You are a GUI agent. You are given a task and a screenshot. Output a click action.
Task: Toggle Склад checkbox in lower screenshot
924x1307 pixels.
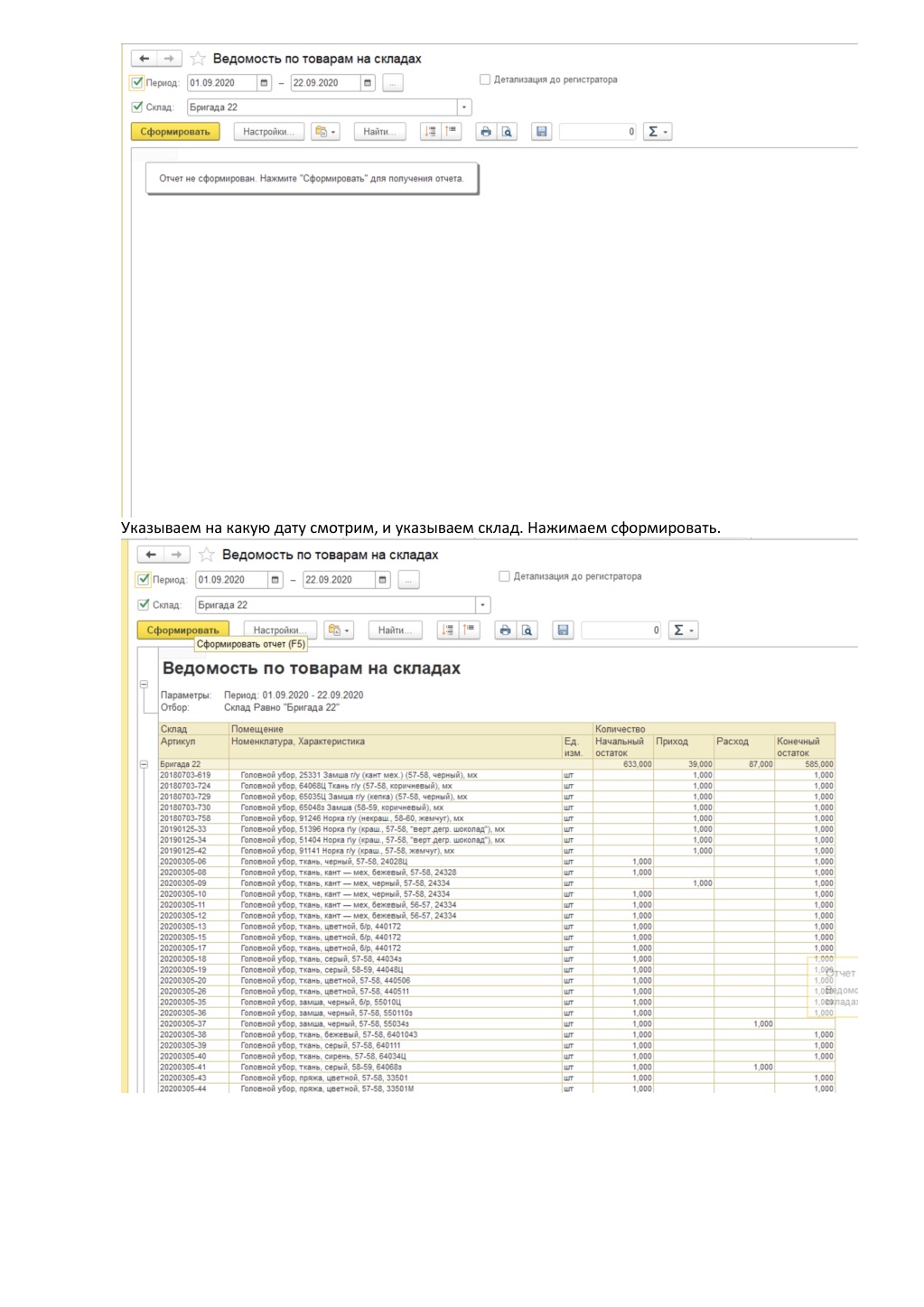144,604
